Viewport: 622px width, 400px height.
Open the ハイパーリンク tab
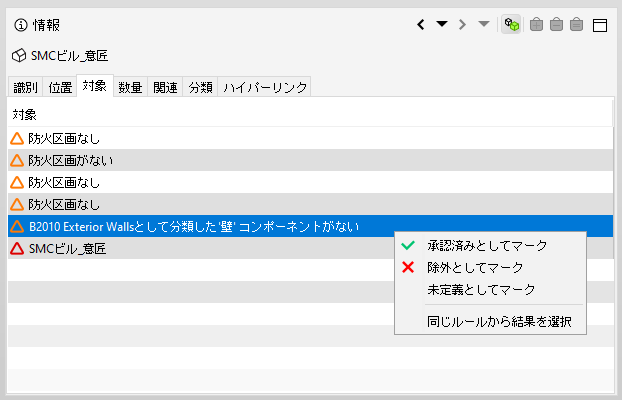265,87
